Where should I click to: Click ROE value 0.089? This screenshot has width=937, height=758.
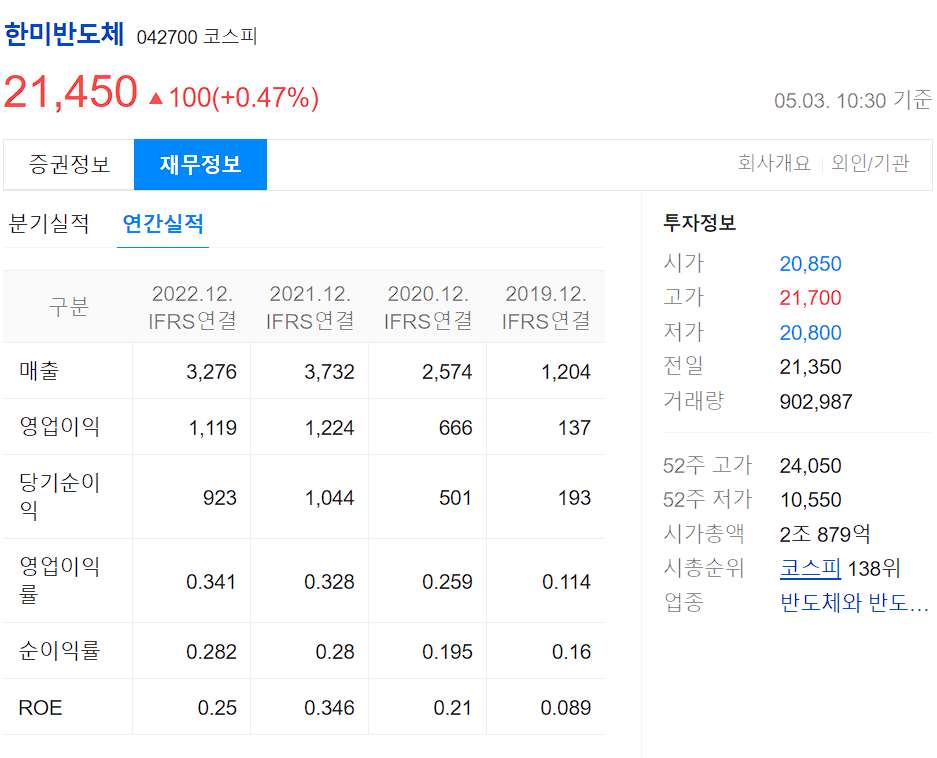tap(565, 707)
